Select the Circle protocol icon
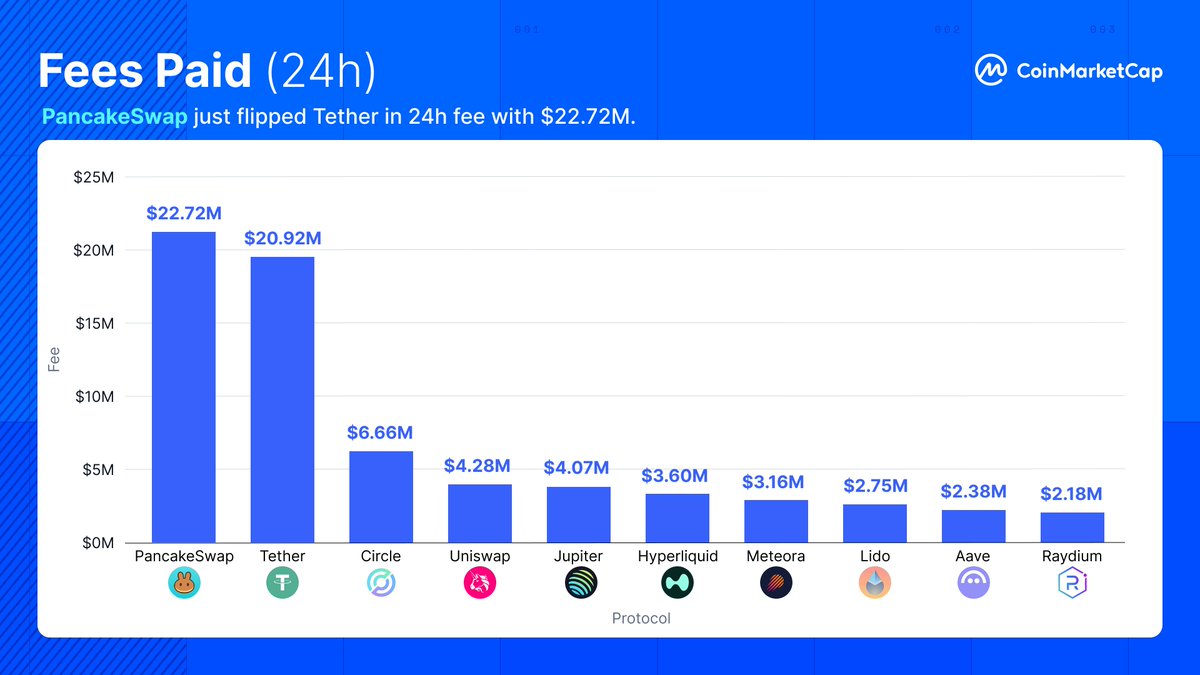 [381, 583]
